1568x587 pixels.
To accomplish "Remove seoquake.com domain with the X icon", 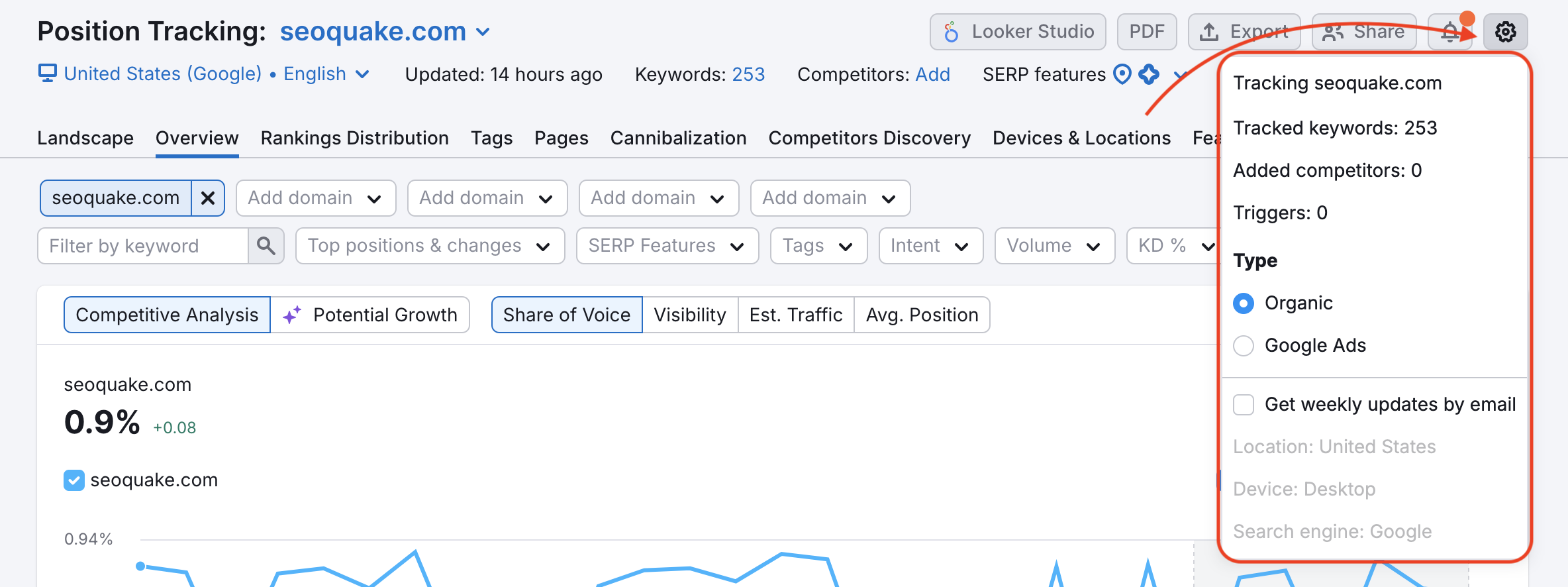I will pyautogui.click(x=208, y=198).
